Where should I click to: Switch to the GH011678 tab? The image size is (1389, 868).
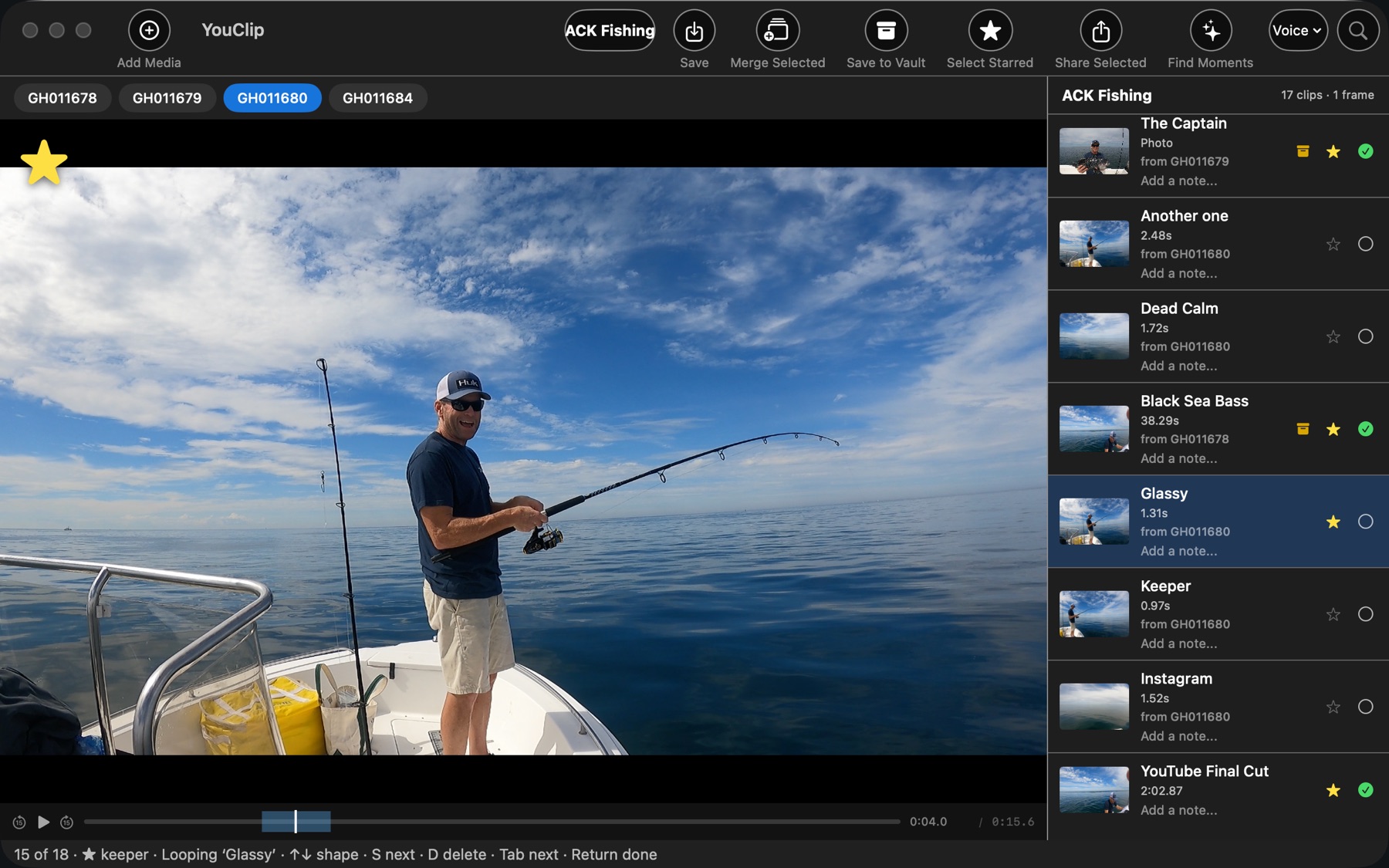63,98
